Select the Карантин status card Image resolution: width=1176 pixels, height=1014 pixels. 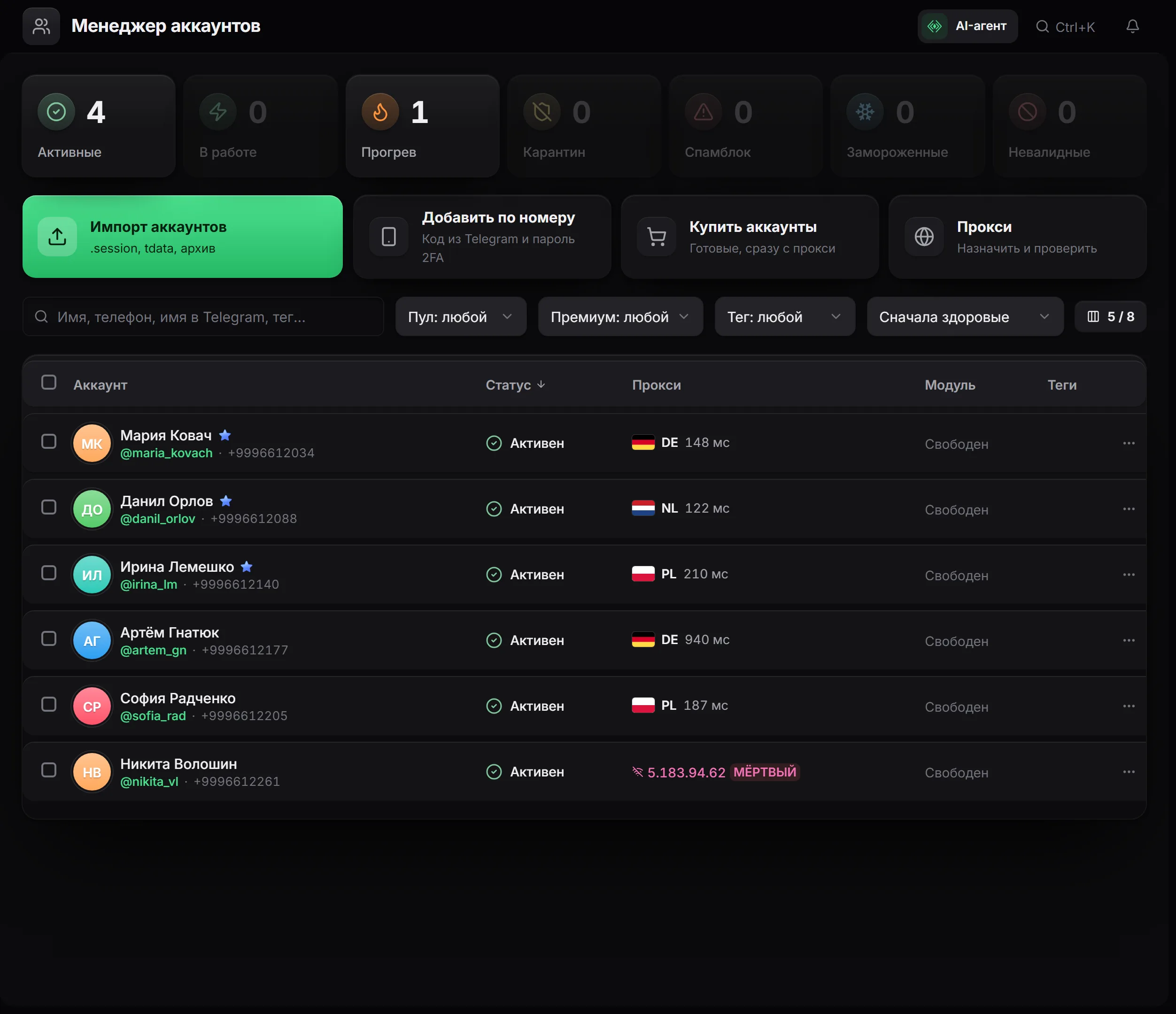pyautogui.click(x=584, y=126)
